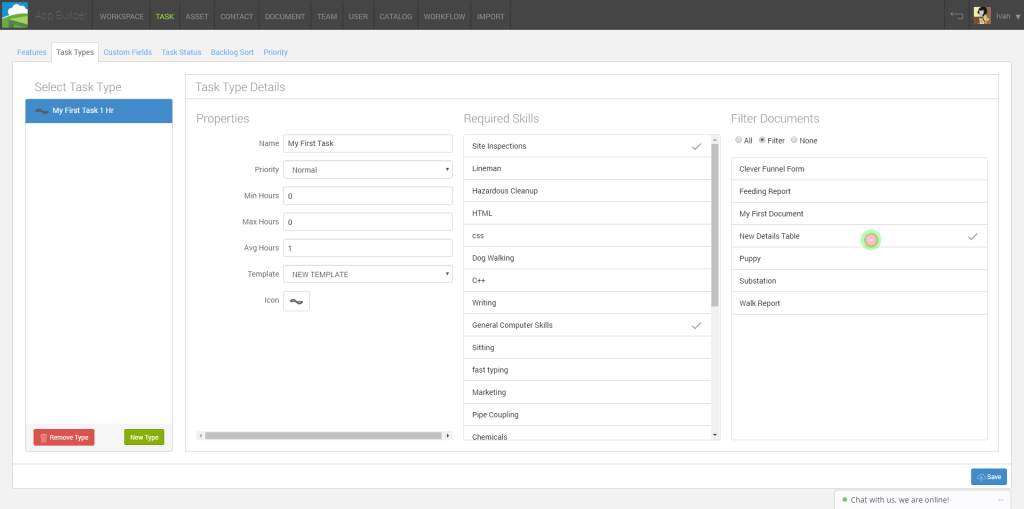Screen dimensions: 1024x509
Task: Select the Substation document row
Action: click(859, 281)
